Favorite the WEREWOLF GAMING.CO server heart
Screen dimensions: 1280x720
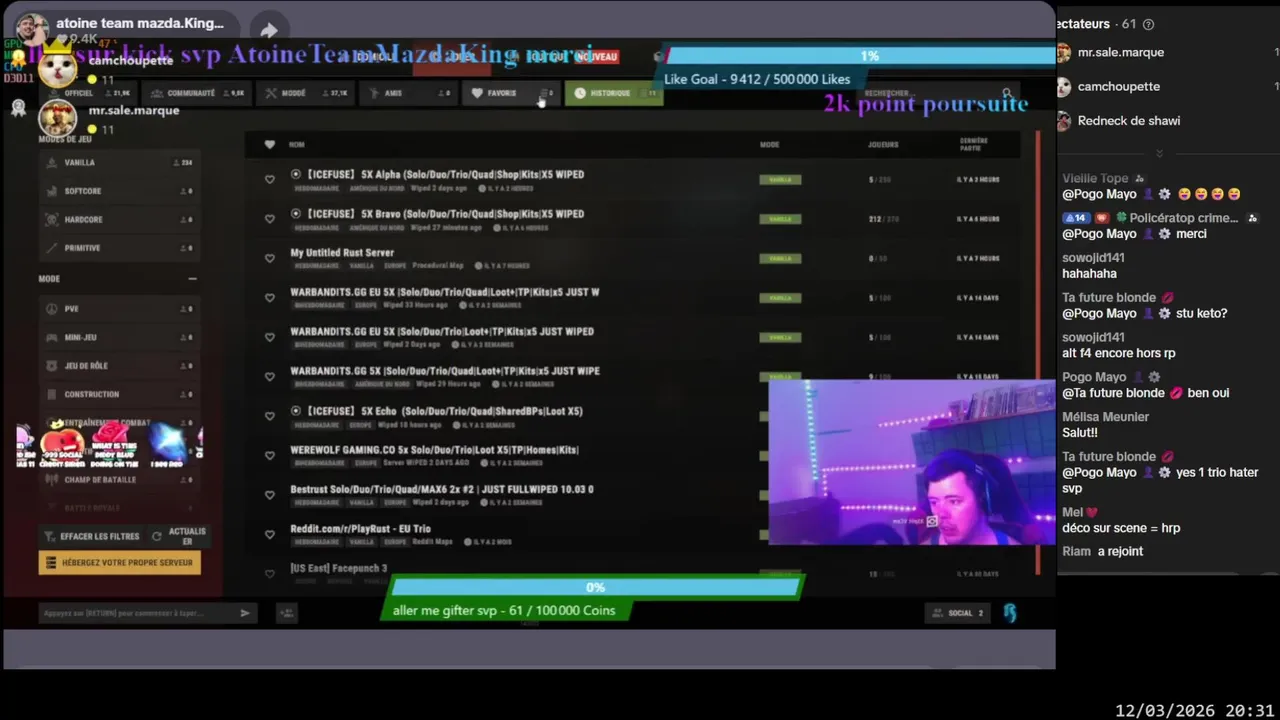(x=269, y=455)
